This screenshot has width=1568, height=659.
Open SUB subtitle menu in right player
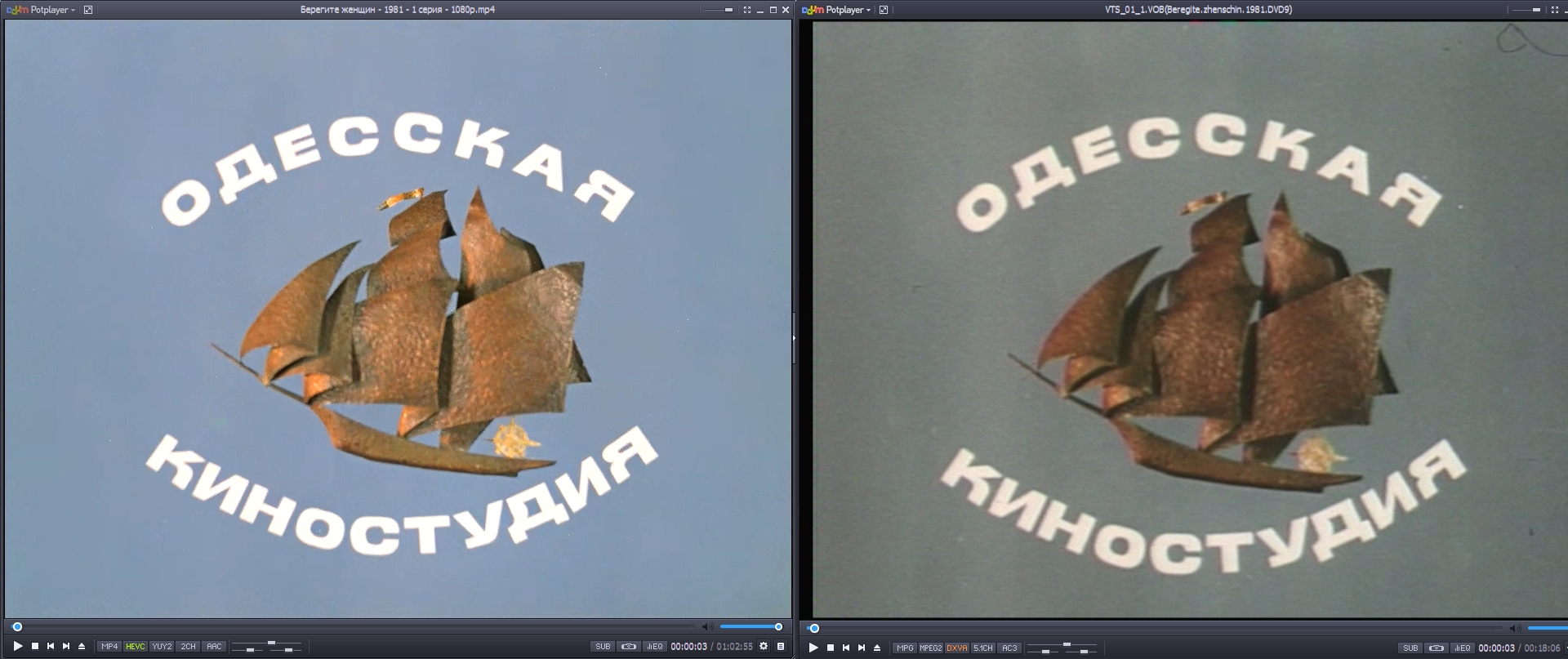tap(1410, 648)
